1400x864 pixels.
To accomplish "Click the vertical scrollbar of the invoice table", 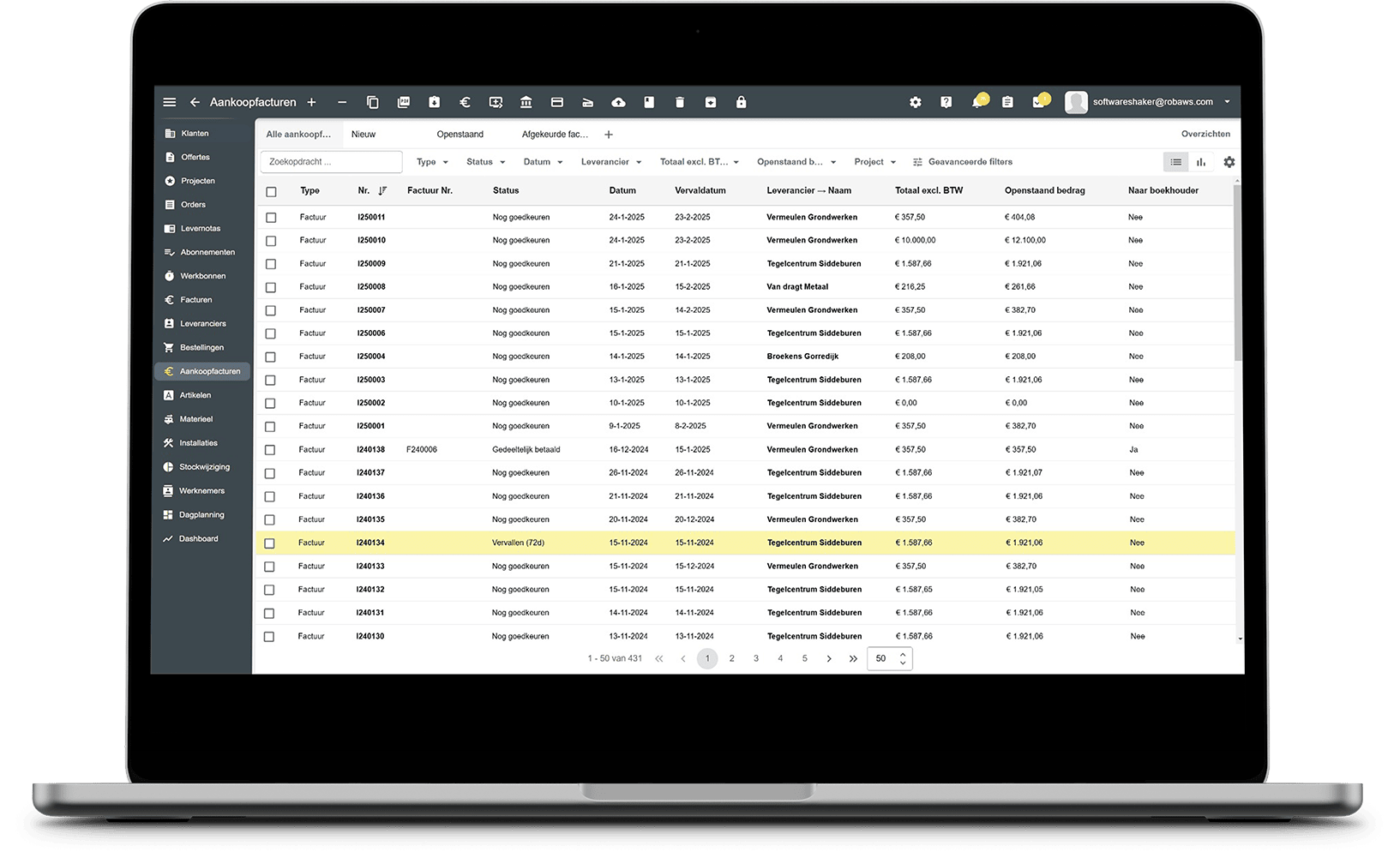I will pos(1238,274).
